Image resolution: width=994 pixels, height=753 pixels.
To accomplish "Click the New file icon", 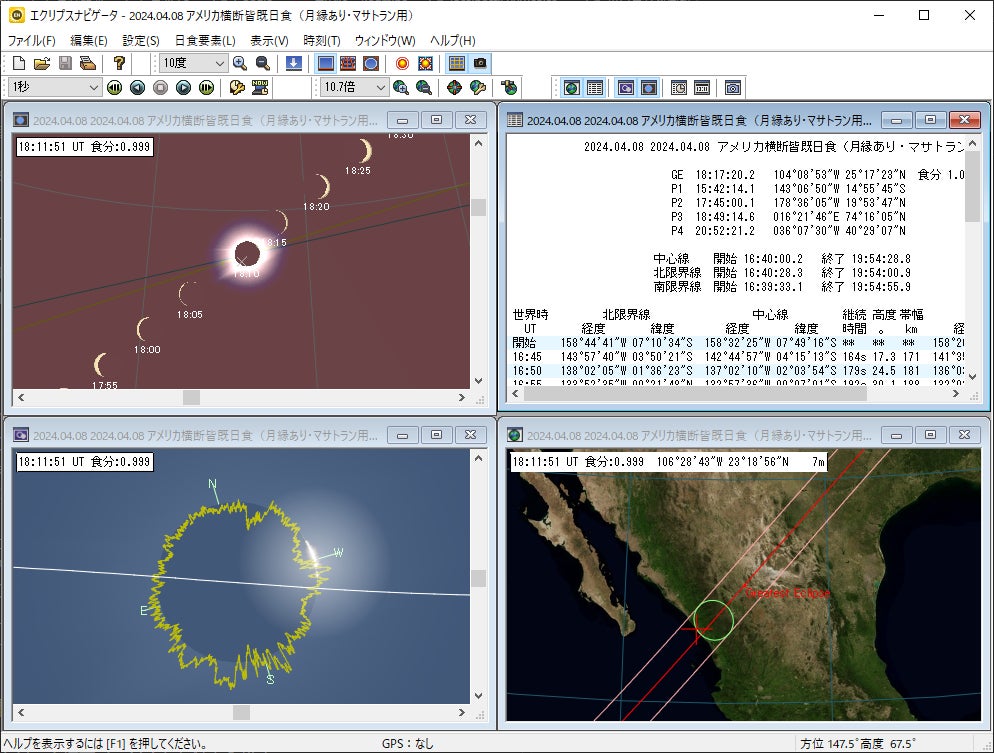I will pyautogui.click(x=20, y=63).
